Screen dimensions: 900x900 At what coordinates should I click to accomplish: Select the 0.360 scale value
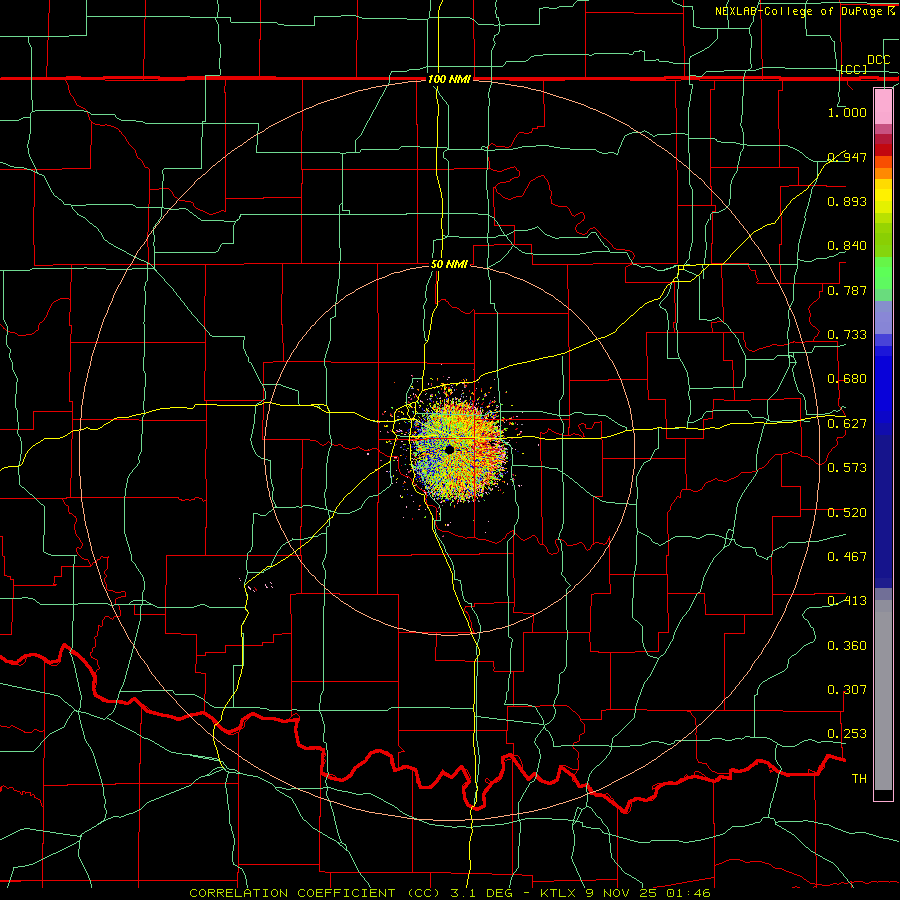point(847,646)
